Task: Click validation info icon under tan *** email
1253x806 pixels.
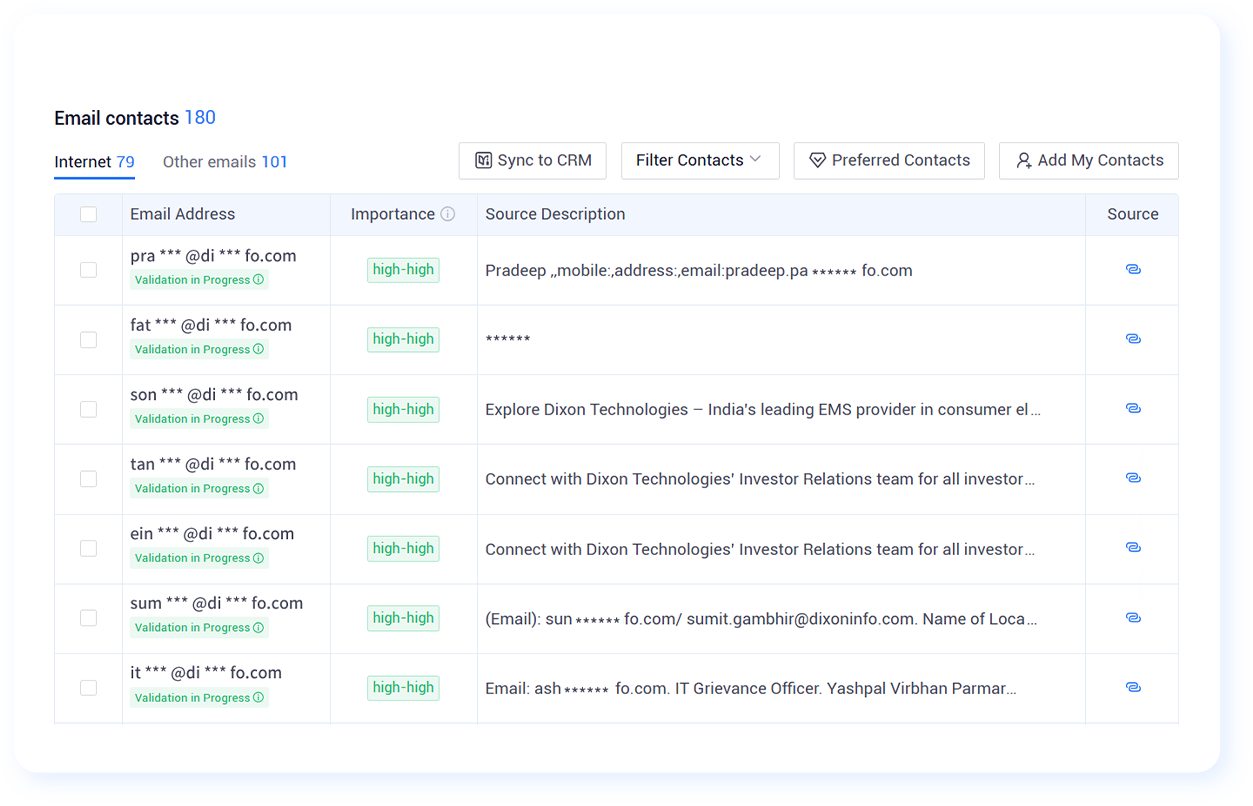Action: coord(259,488)
